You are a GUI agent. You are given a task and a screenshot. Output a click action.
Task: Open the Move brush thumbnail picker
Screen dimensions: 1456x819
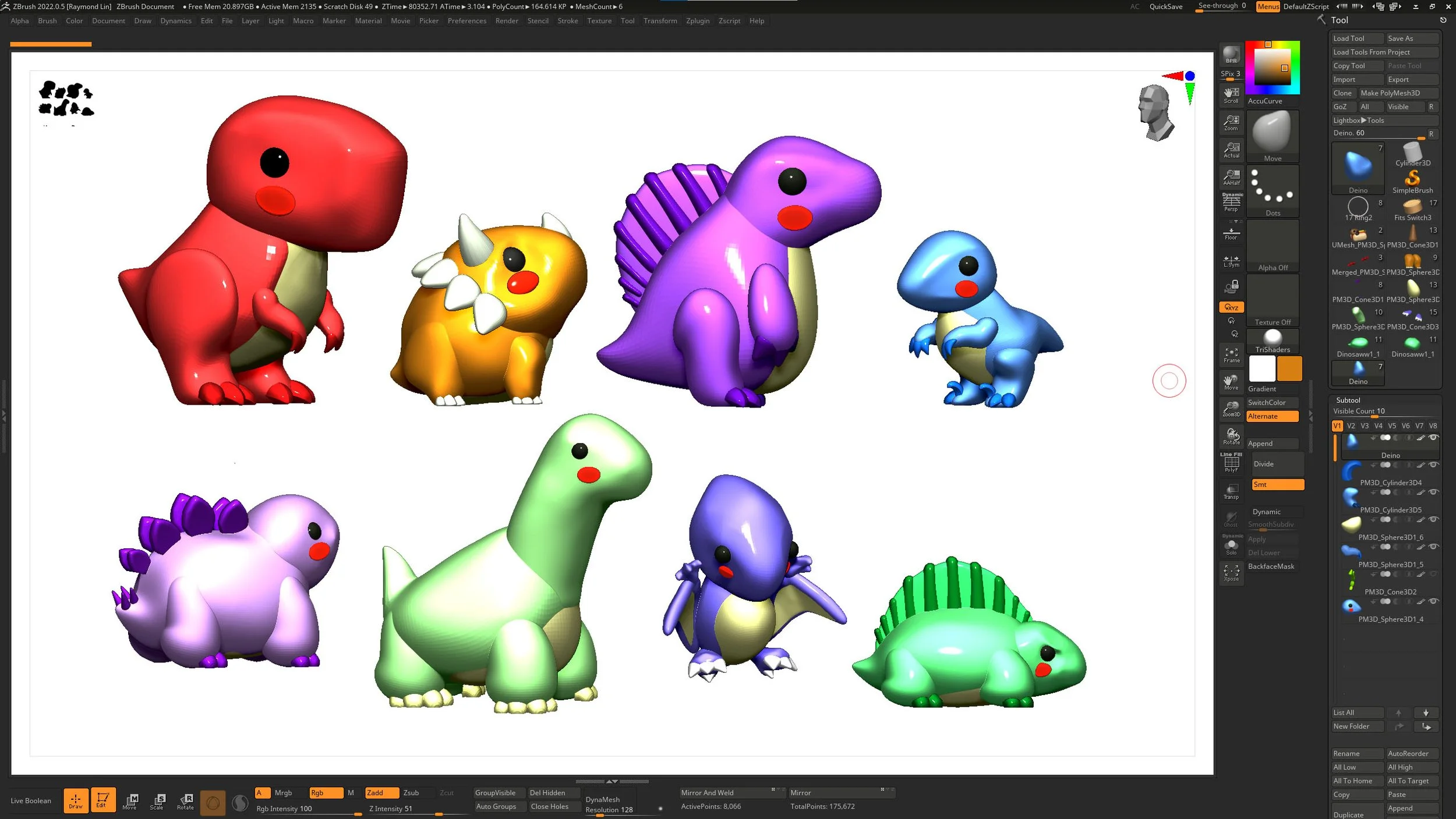coord(1272,136)
